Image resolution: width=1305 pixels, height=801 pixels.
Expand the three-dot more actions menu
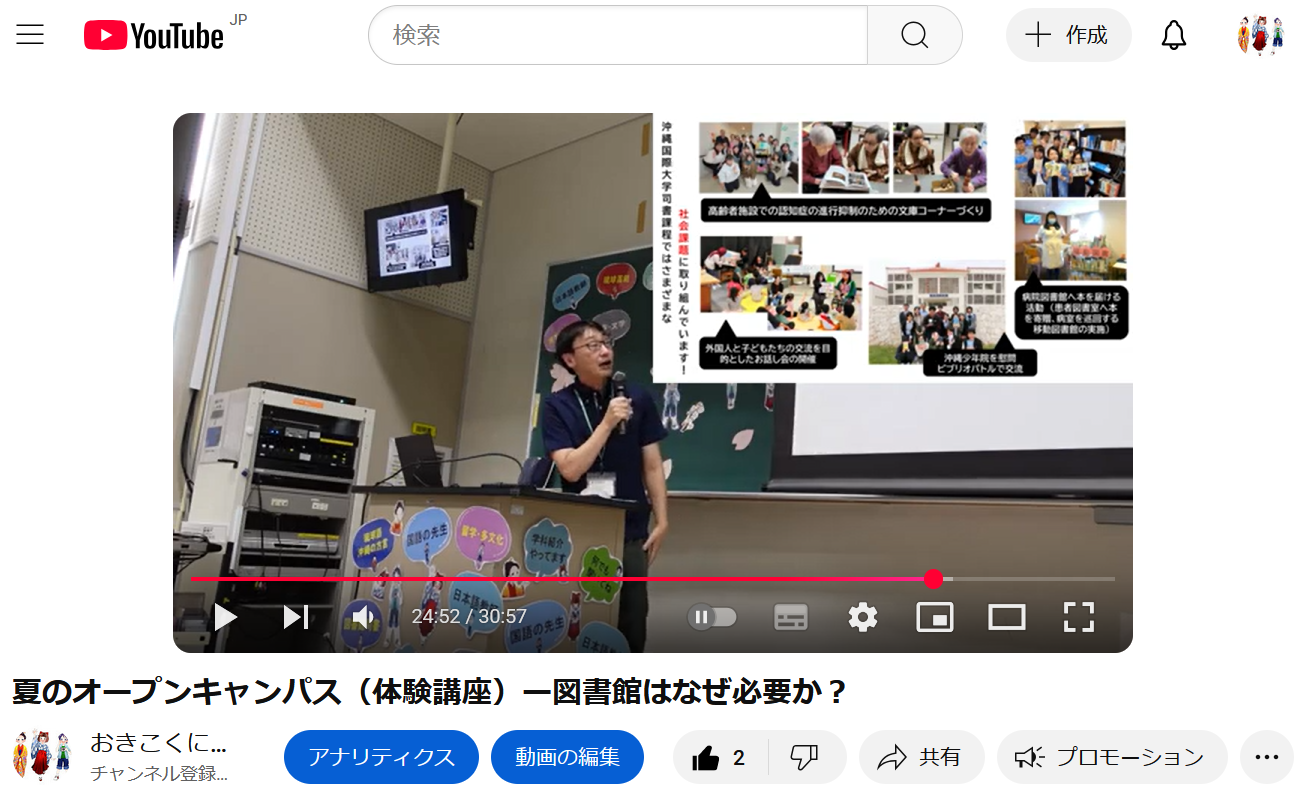[1266, 758]
